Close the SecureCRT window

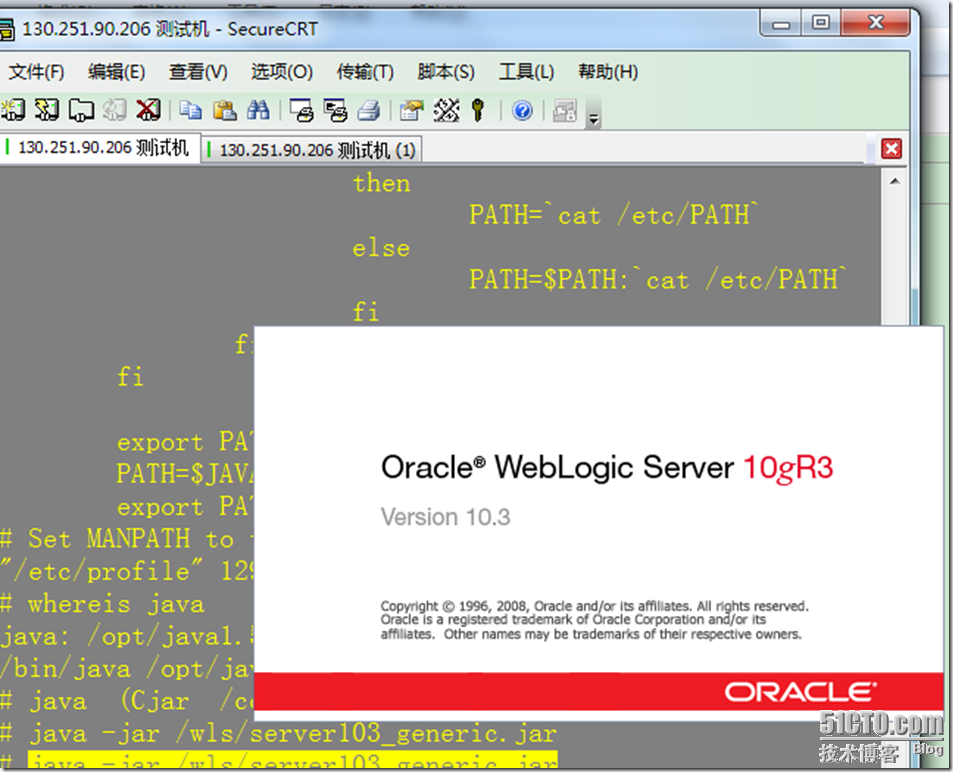[x=876, y=24]
